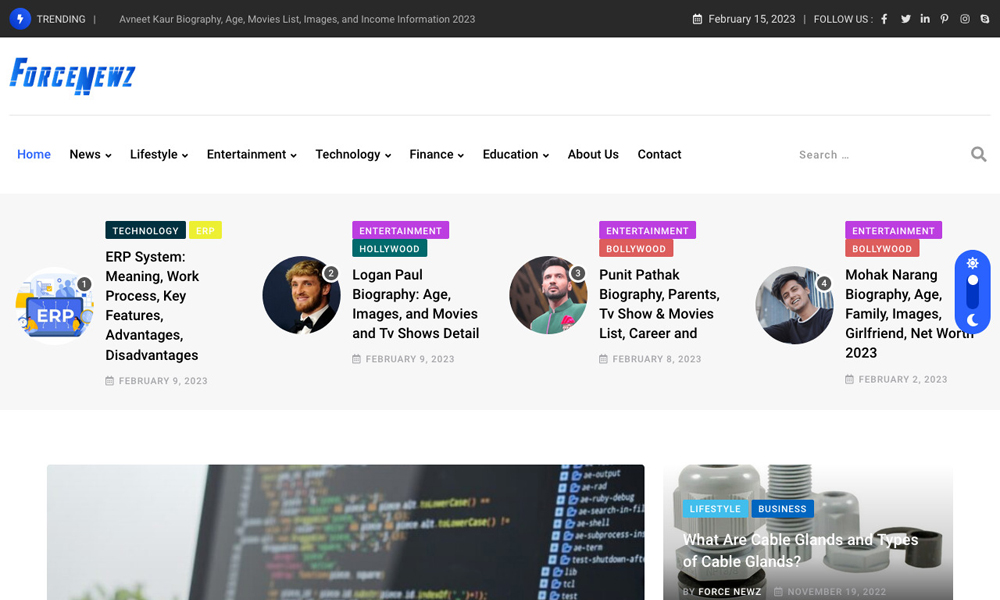Expand the Entertainment dropdown menu
This screenshot has width=1000, height=600.
pos(251,154)
